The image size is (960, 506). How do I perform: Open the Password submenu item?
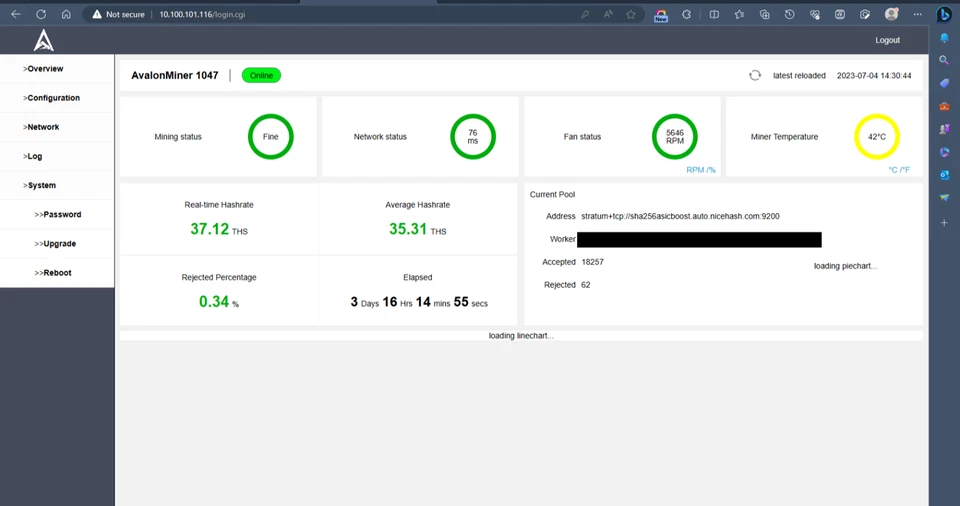coord(58,214)
